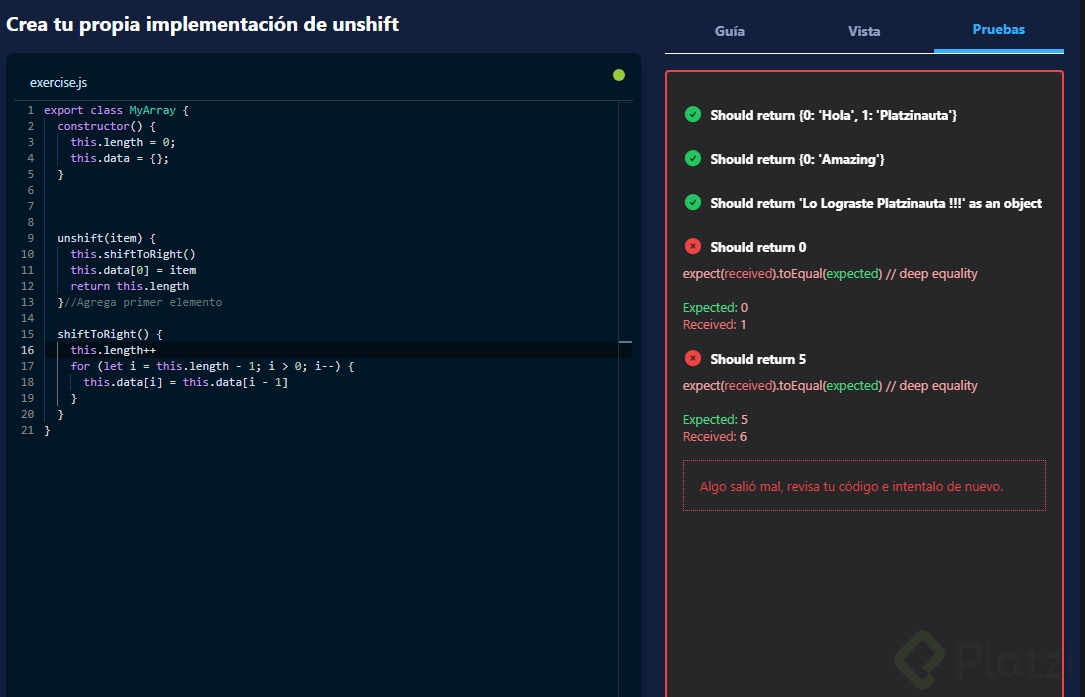Image resolution: width=1085 pixels, height=697 pixels.
Task: Click on 'this.length++' code line
Action: click(x=113, y=350)
